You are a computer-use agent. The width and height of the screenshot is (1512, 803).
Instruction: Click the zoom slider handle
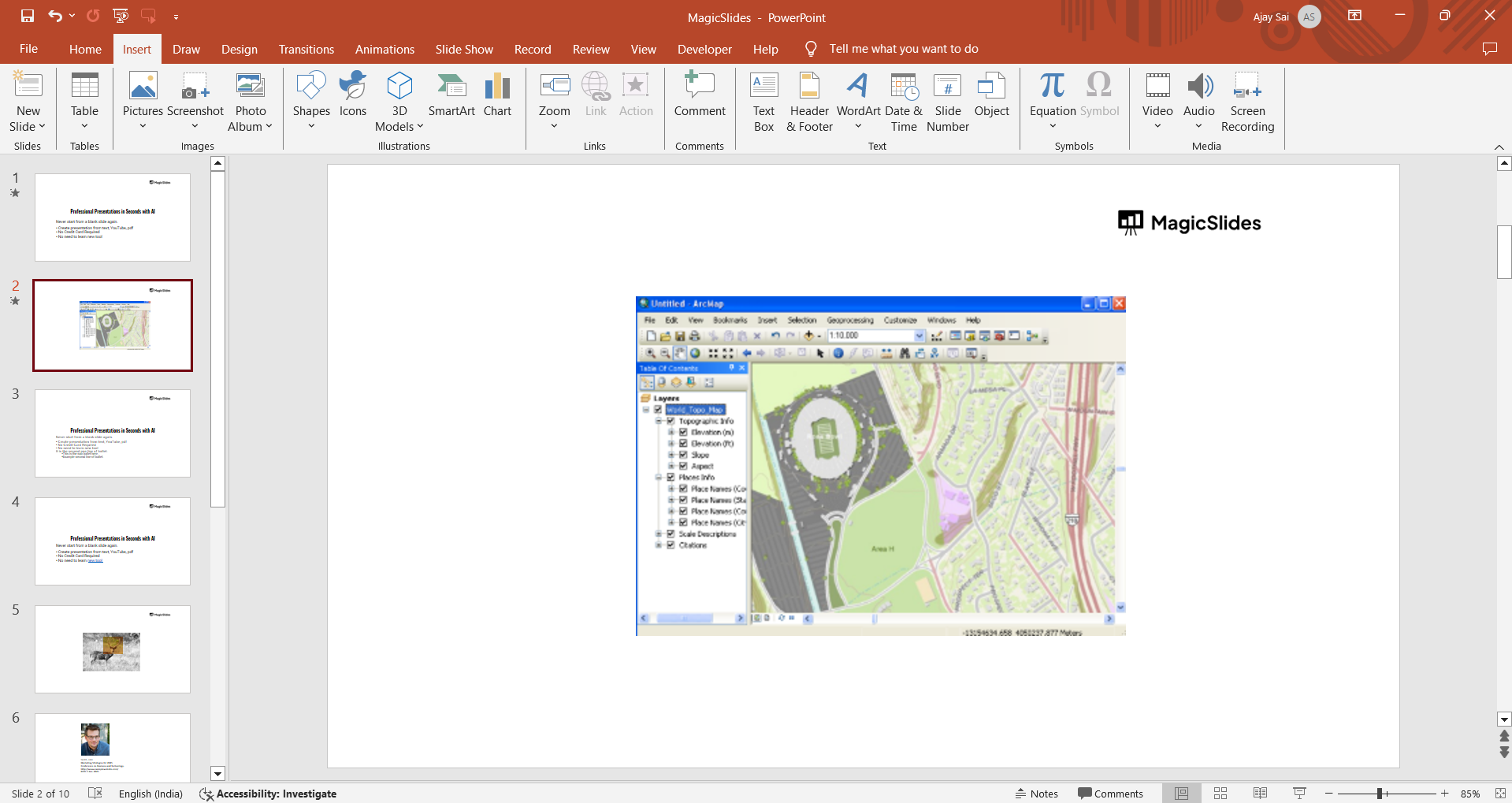pos(1380,794)
